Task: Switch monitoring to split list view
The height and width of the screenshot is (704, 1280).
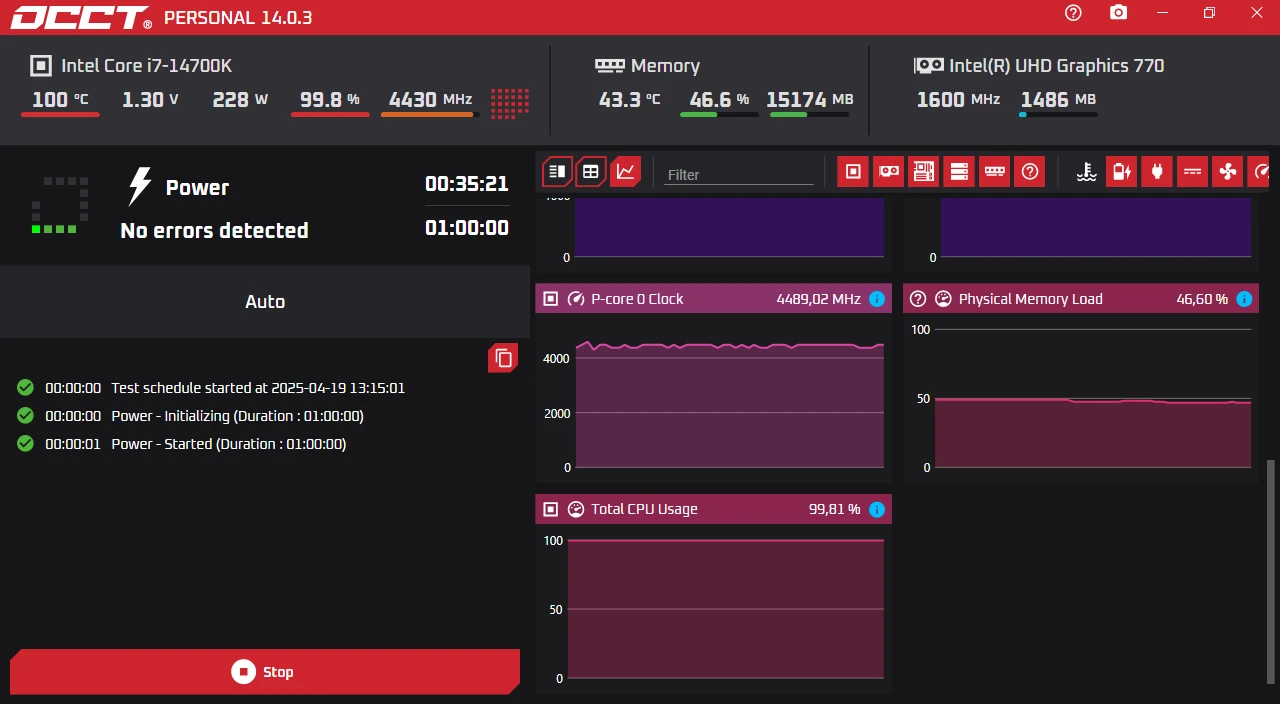Action: point(557,172)
